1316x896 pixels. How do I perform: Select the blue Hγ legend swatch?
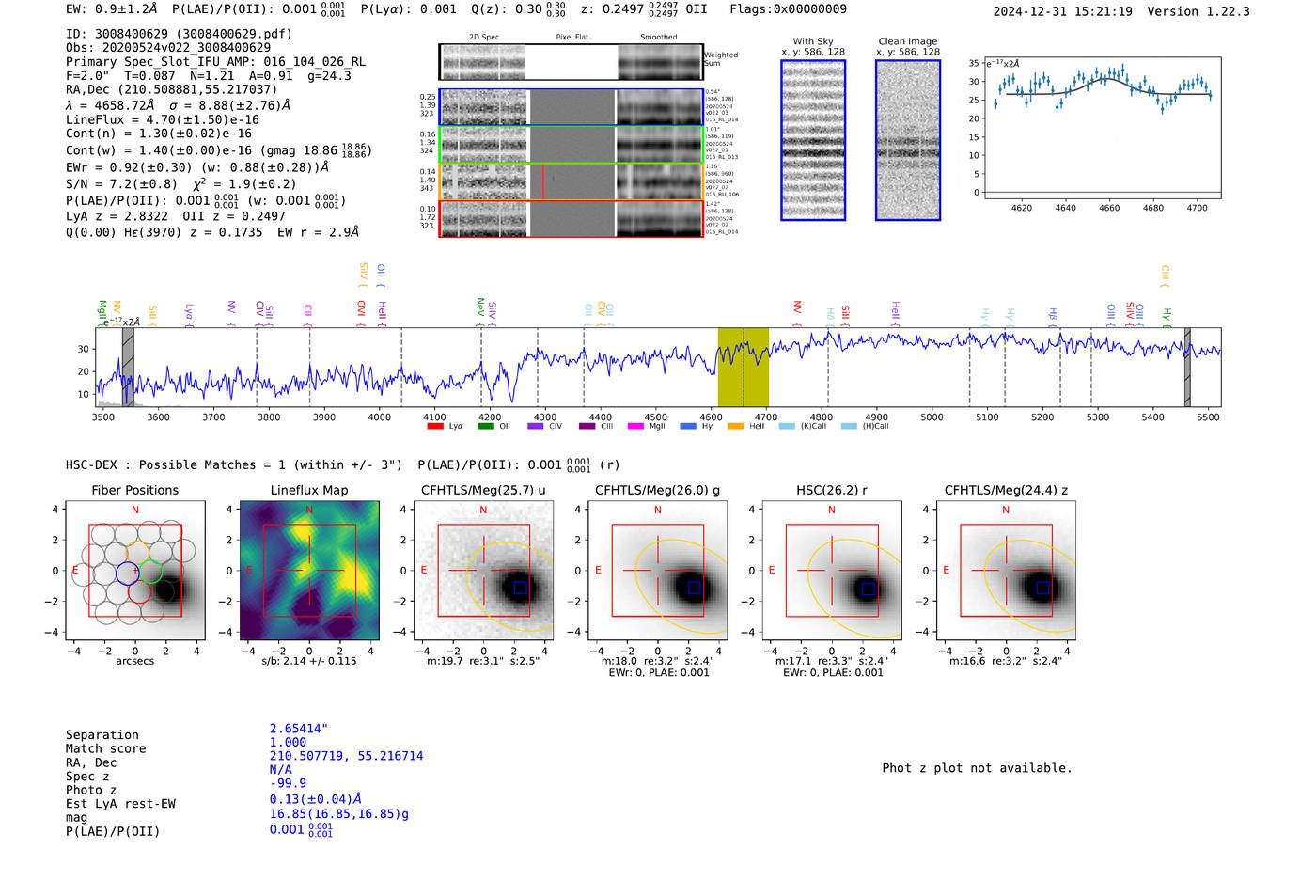pyautogui.click(x=688, y=426)
